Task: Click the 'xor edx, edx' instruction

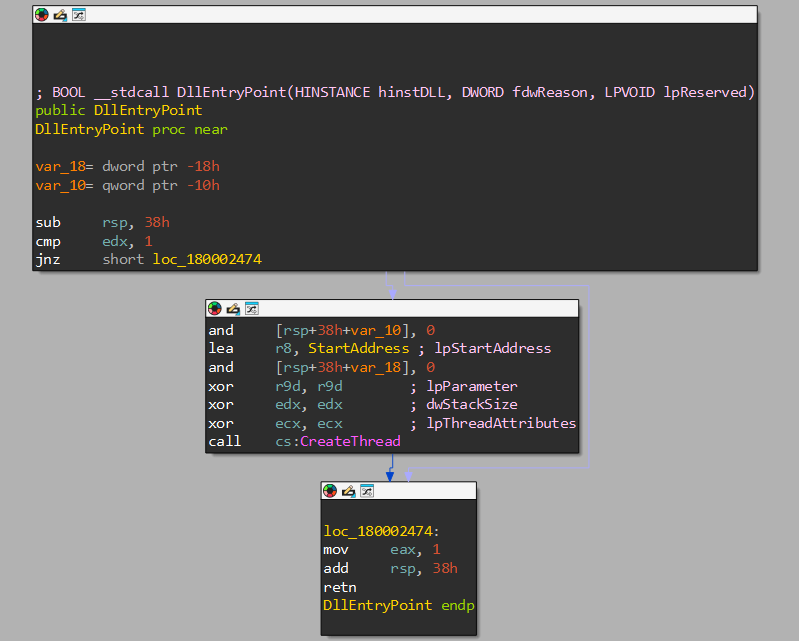Action: [275, 405]
